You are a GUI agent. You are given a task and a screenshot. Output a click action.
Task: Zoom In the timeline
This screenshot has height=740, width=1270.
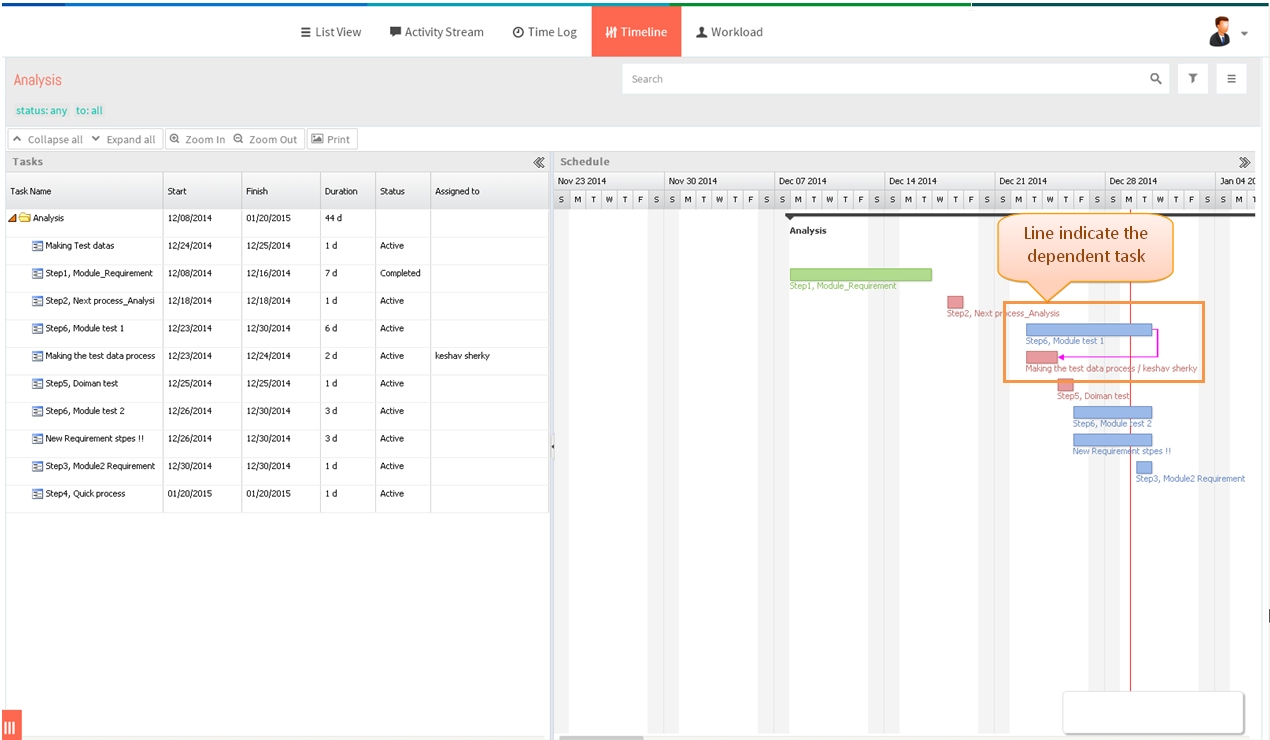coord(197,139)
